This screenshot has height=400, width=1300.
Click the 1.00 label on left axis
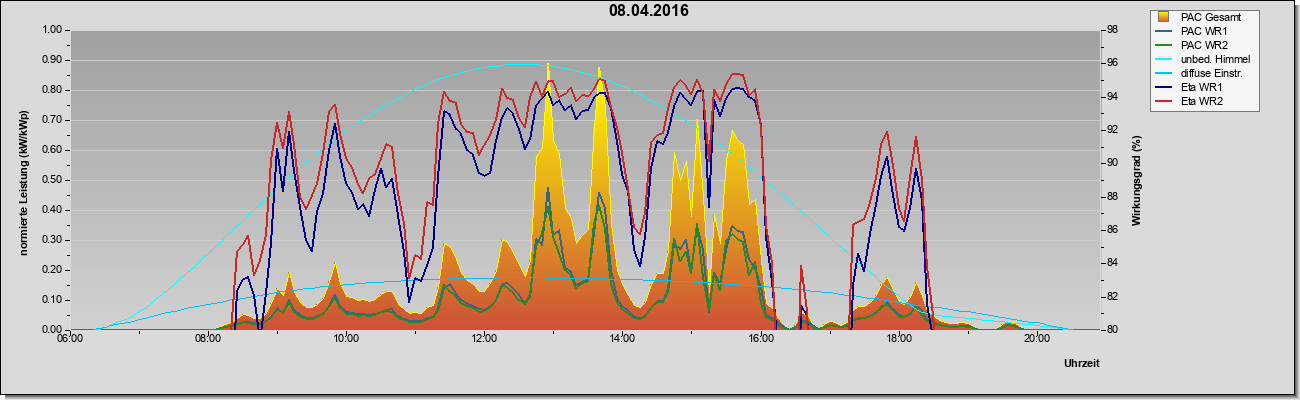point(52,30)
